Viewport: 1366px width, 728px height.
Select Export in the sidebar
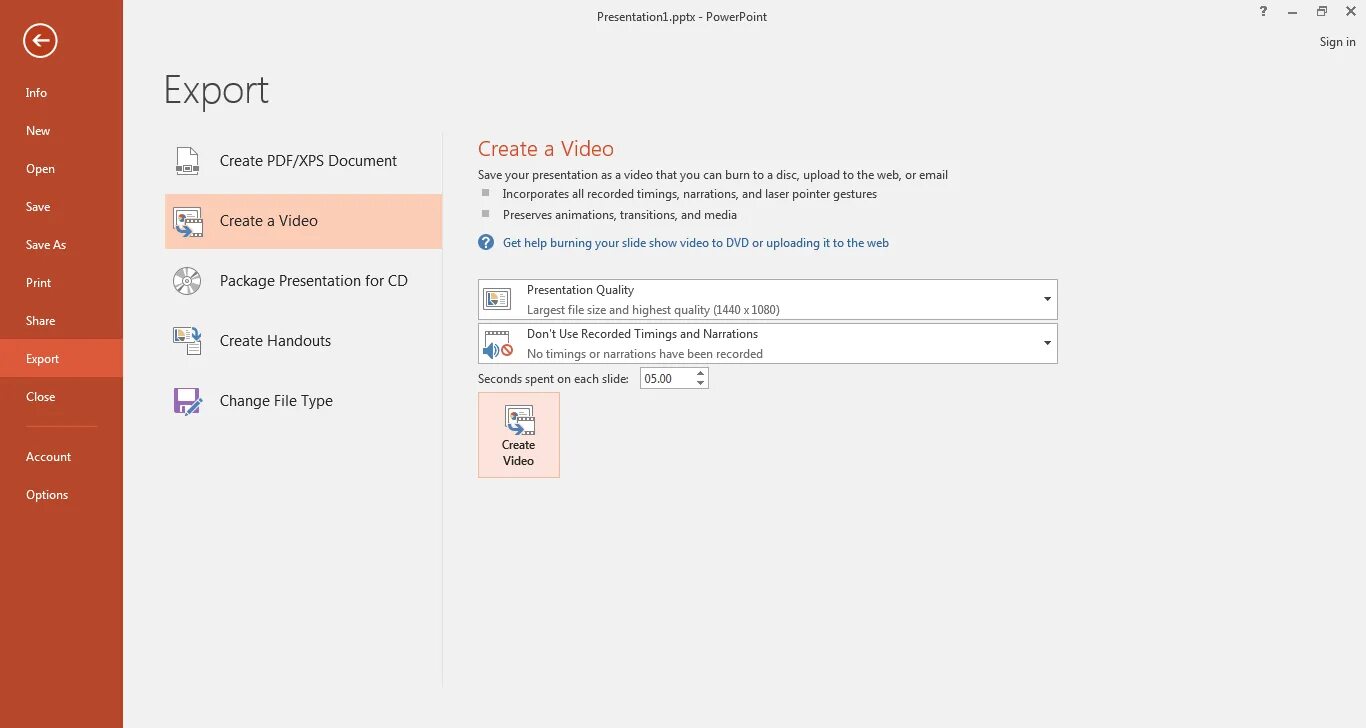61,359
